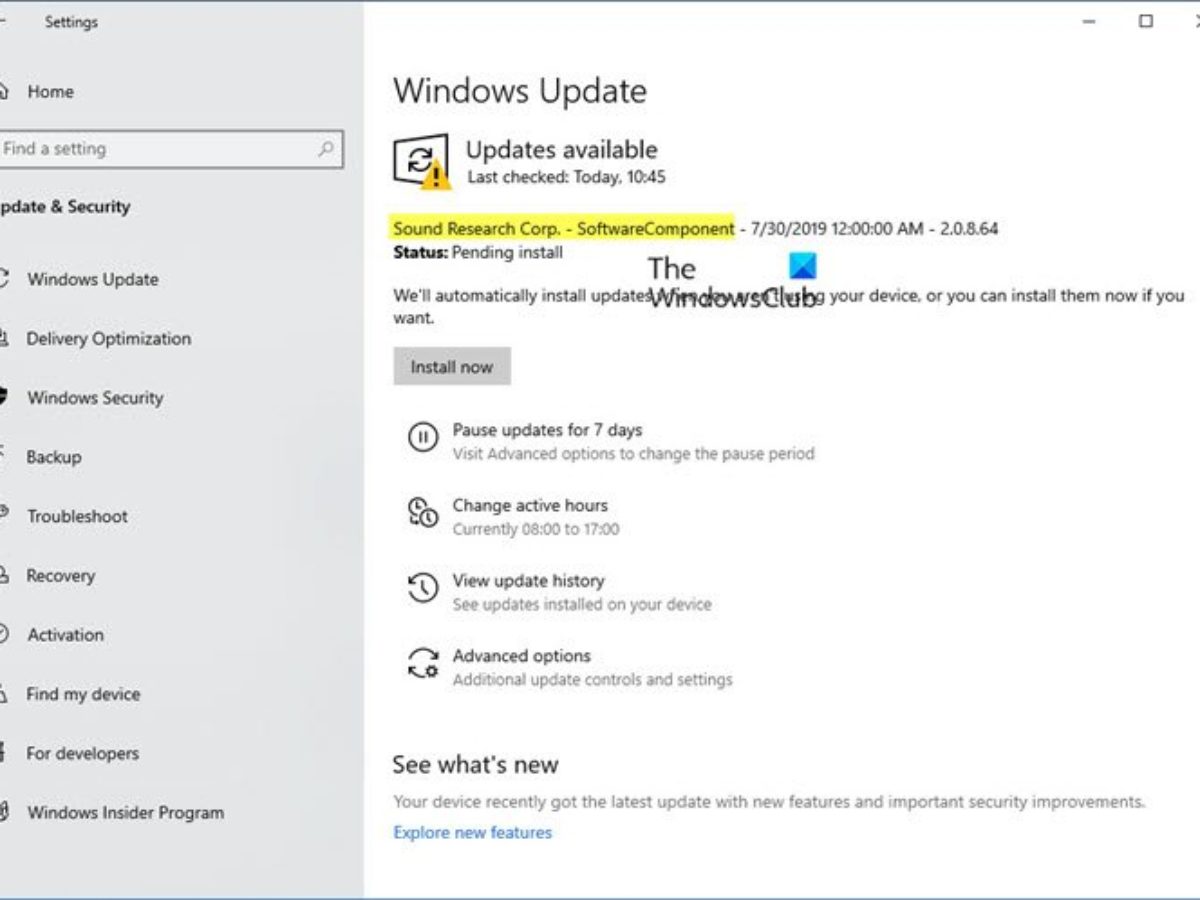Click the Windows Security shield icon

pyautogui.click(x=4, y=398)
